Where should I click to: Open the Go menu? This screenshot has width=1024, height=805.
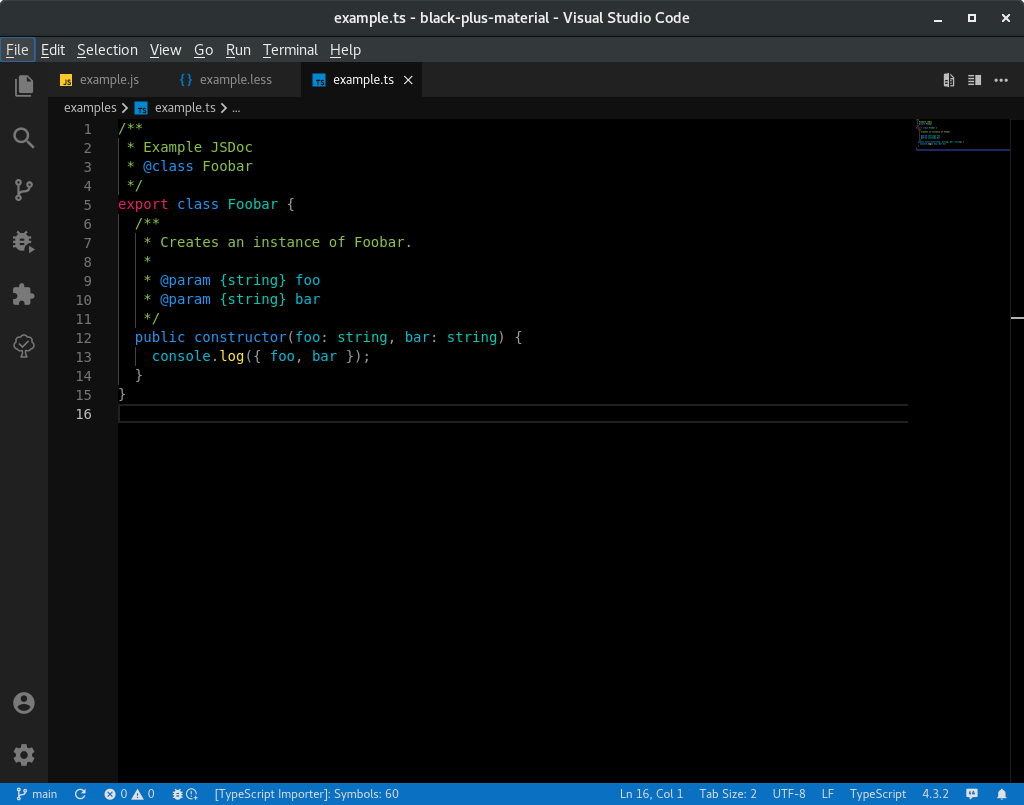click(204, 50)
